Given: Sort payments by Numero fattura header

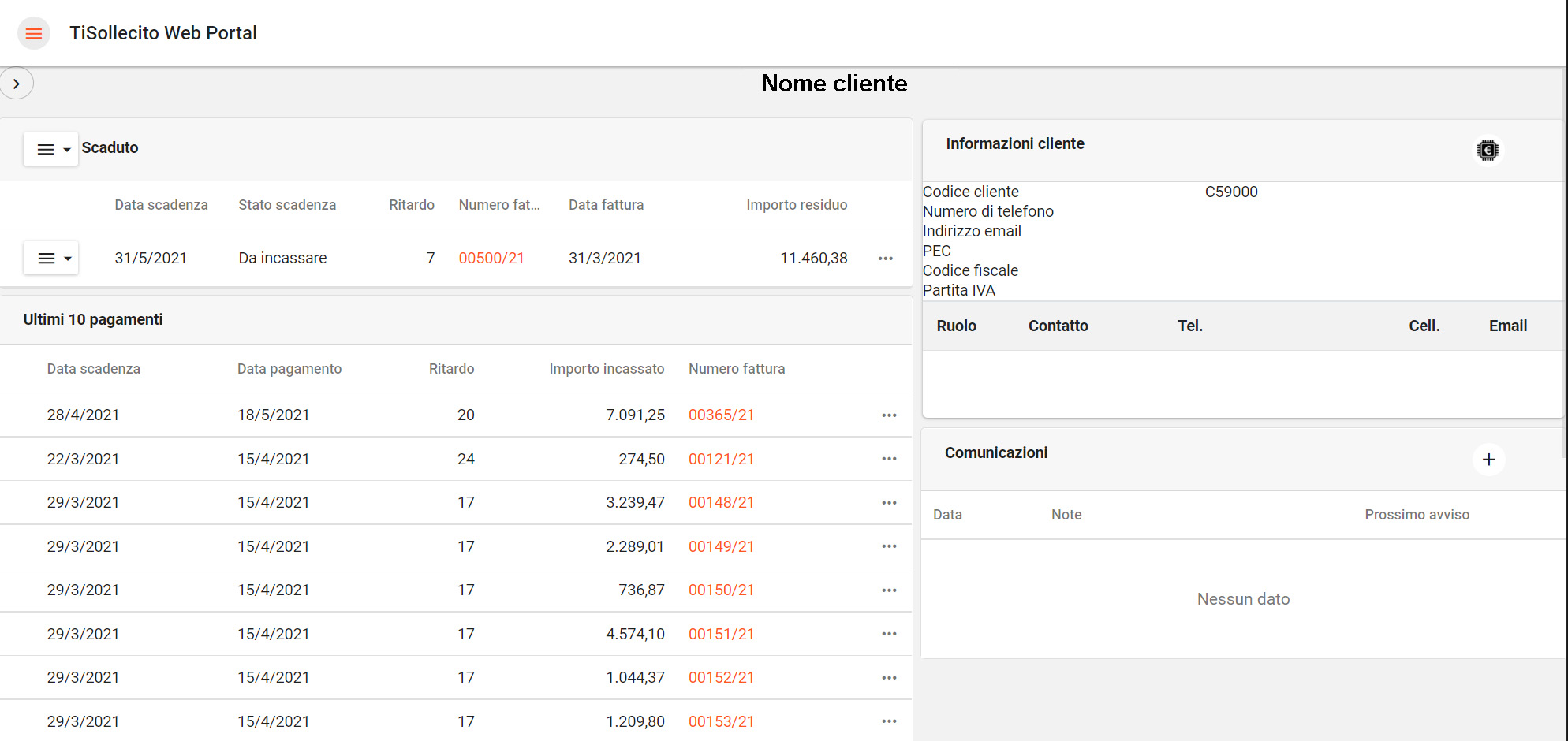Looking at the screenshot, I should coord(737,369).
